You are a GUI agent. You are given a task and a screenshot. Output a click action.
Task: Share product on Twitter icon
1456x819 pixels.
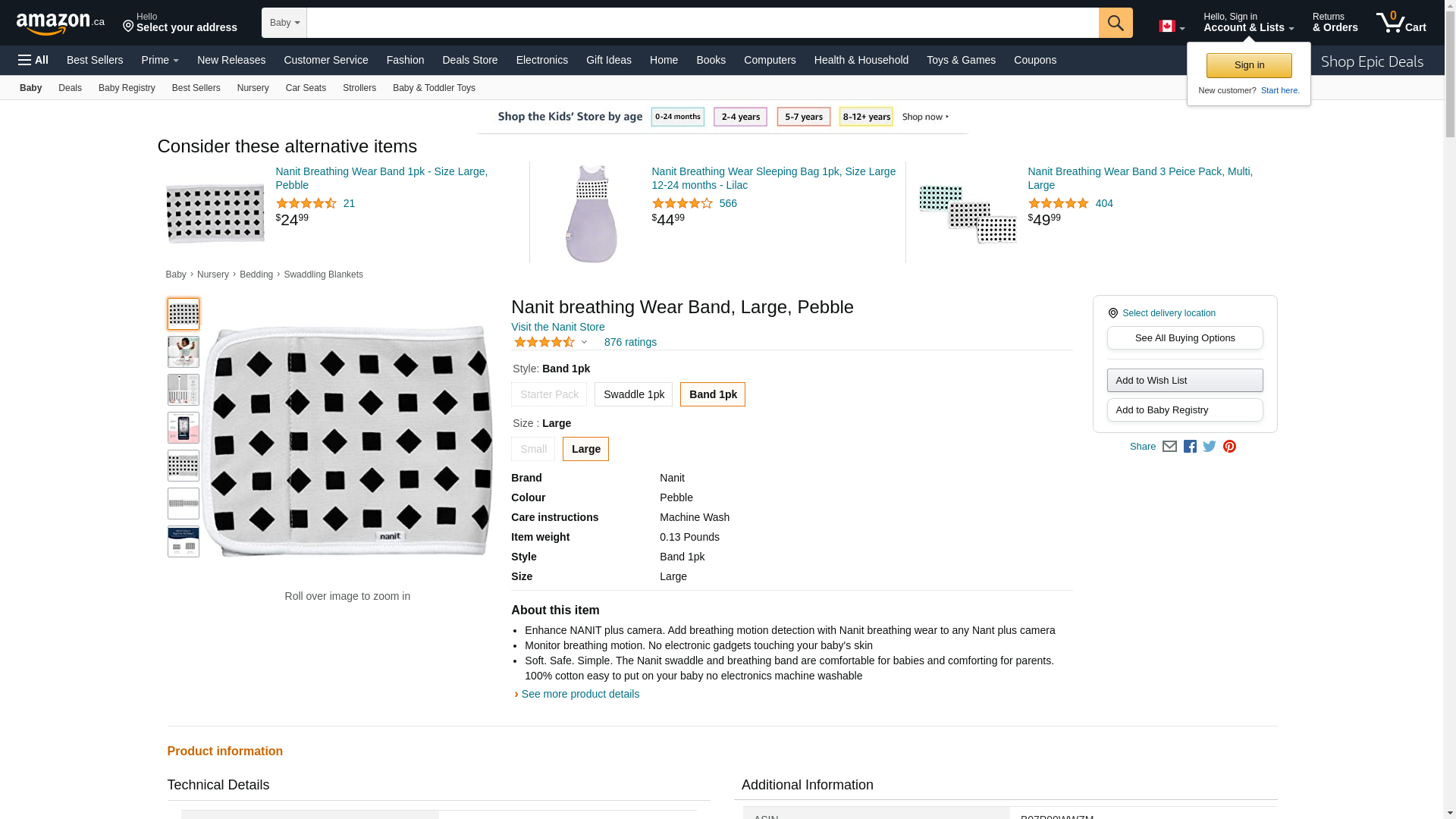(x=1210, y=447)
